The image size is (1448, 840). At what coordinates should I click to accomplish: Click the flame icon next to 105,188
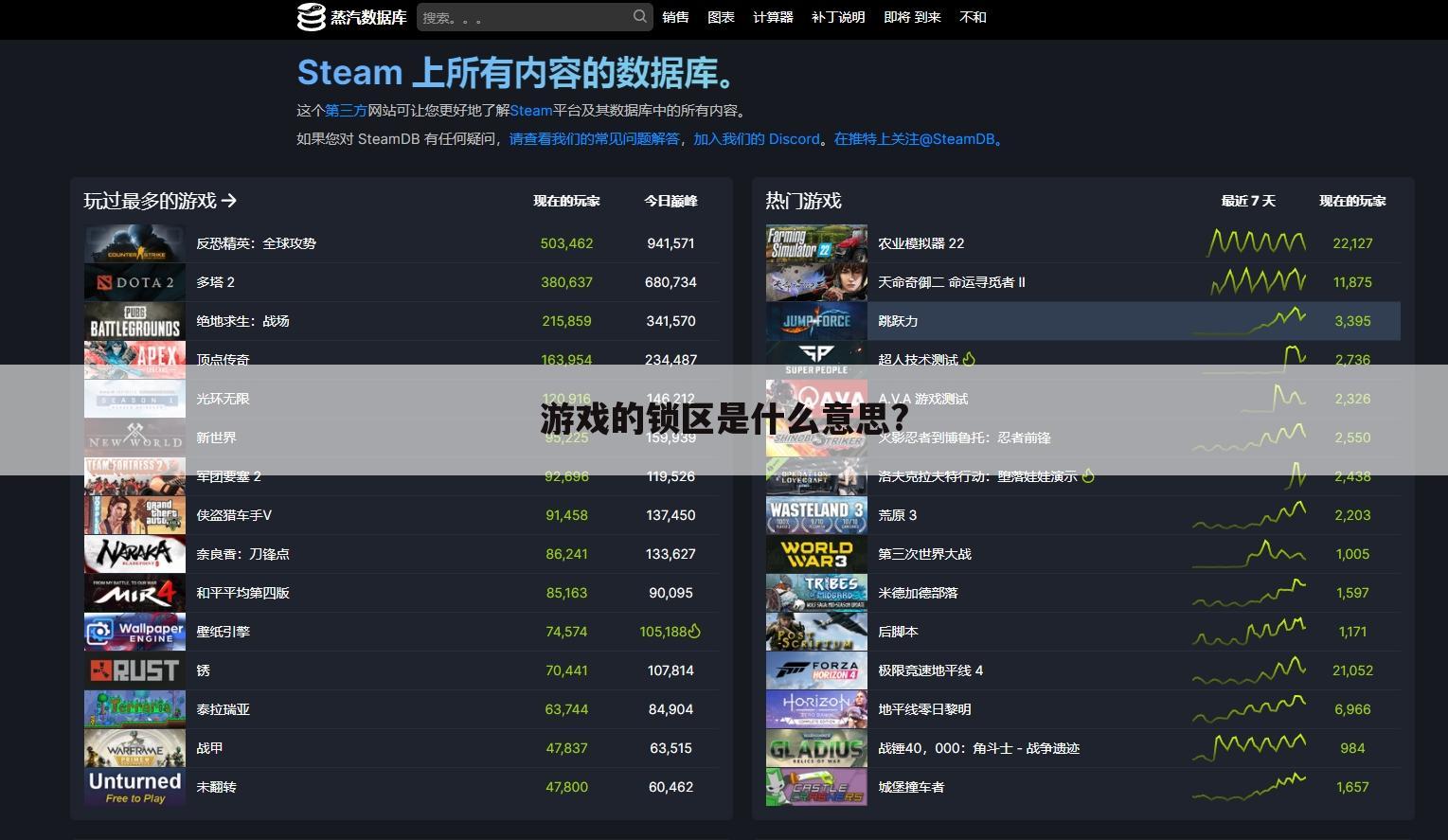coord(695,631)
